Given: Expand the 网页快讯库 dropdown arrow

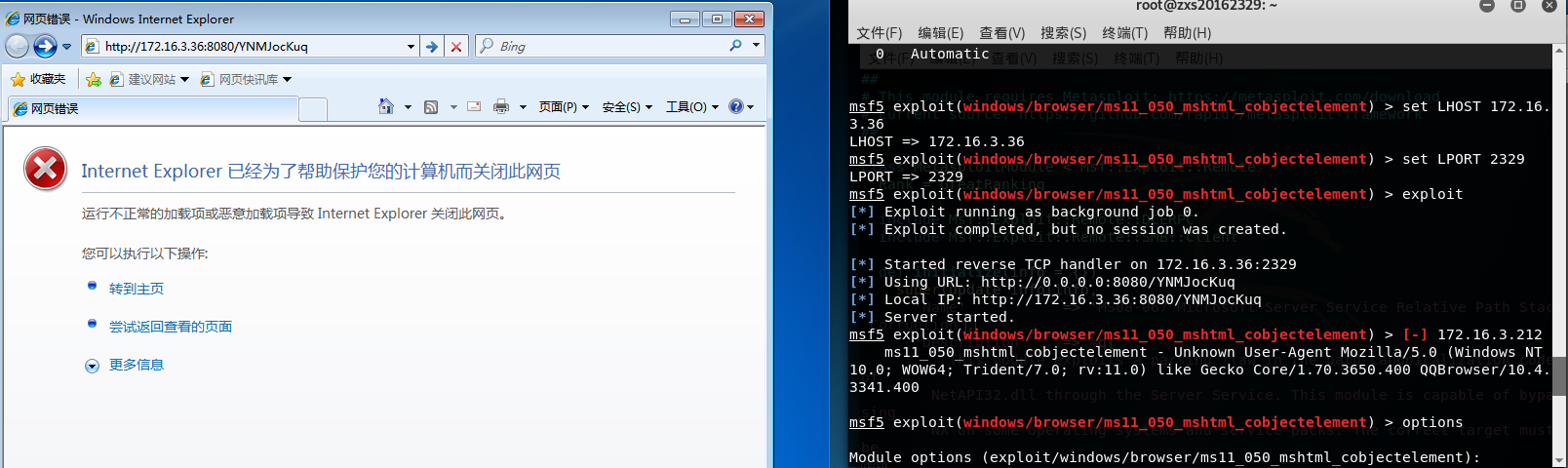Looking at the screenshot, I should (x=287, y=79).
